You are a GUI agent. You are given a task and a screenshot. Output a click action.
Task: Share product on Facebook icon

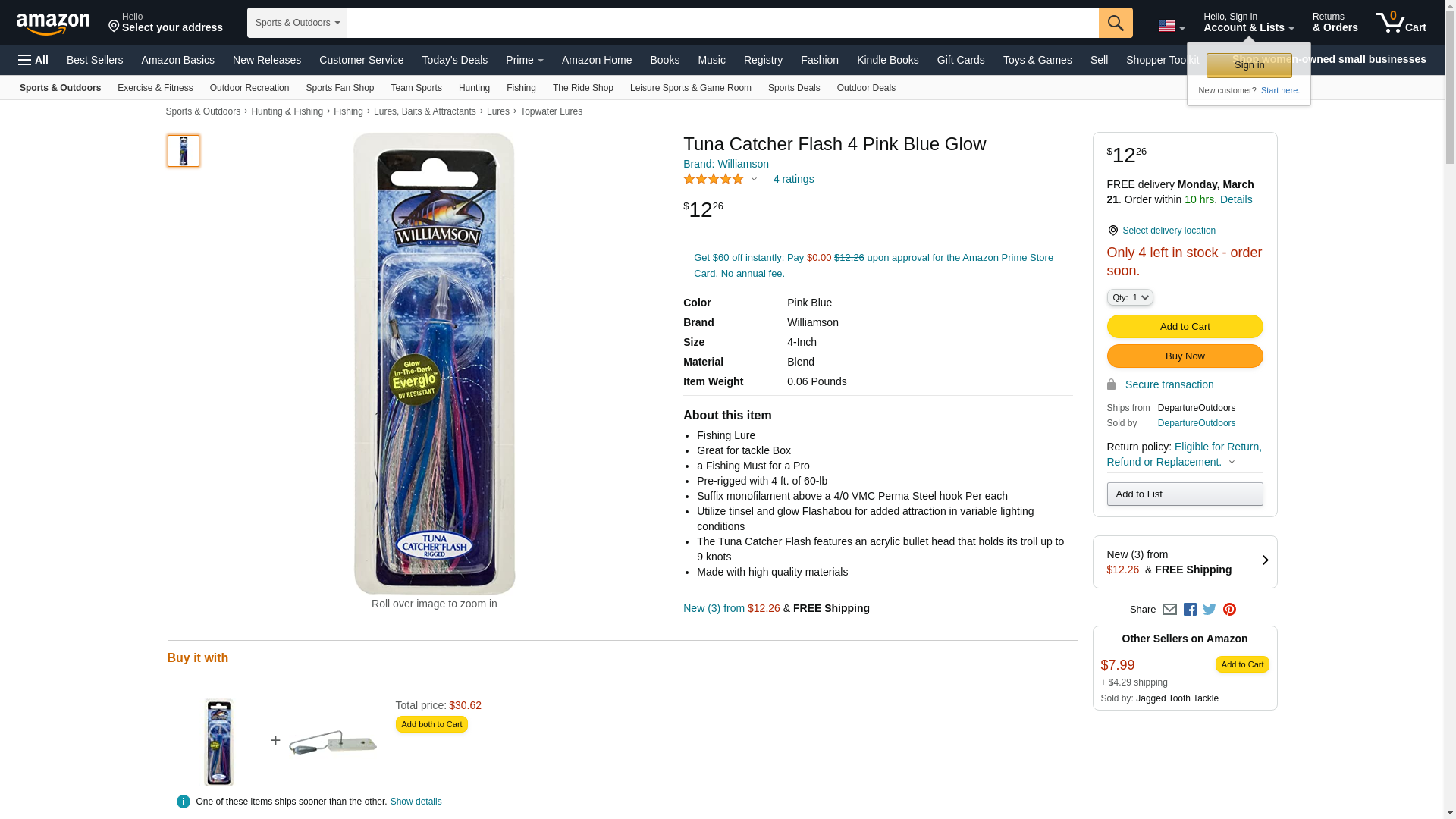click(1190, 610)
